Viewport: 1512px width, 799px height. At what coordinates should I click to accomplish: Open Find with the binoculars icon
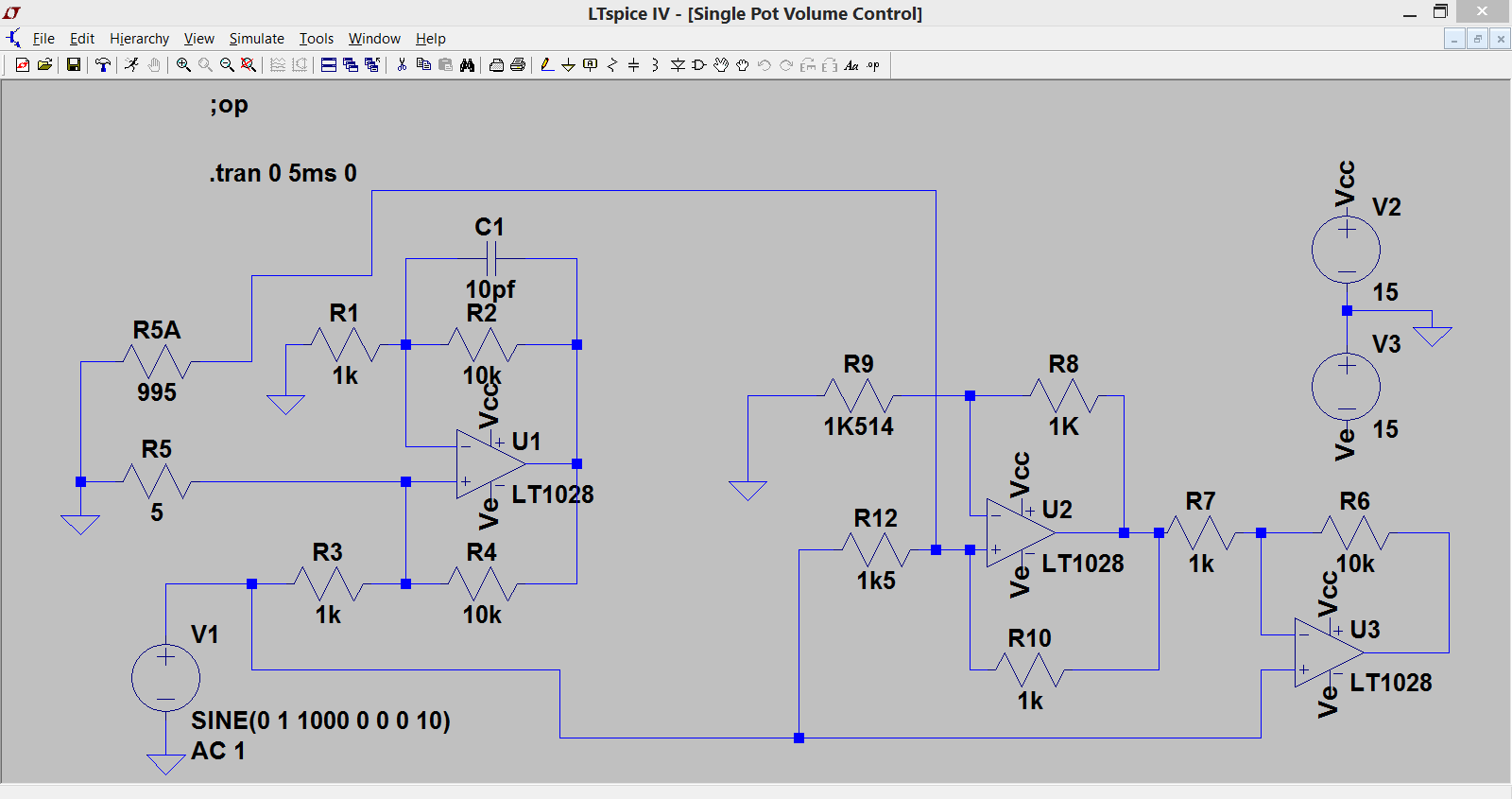pos(467,65)
